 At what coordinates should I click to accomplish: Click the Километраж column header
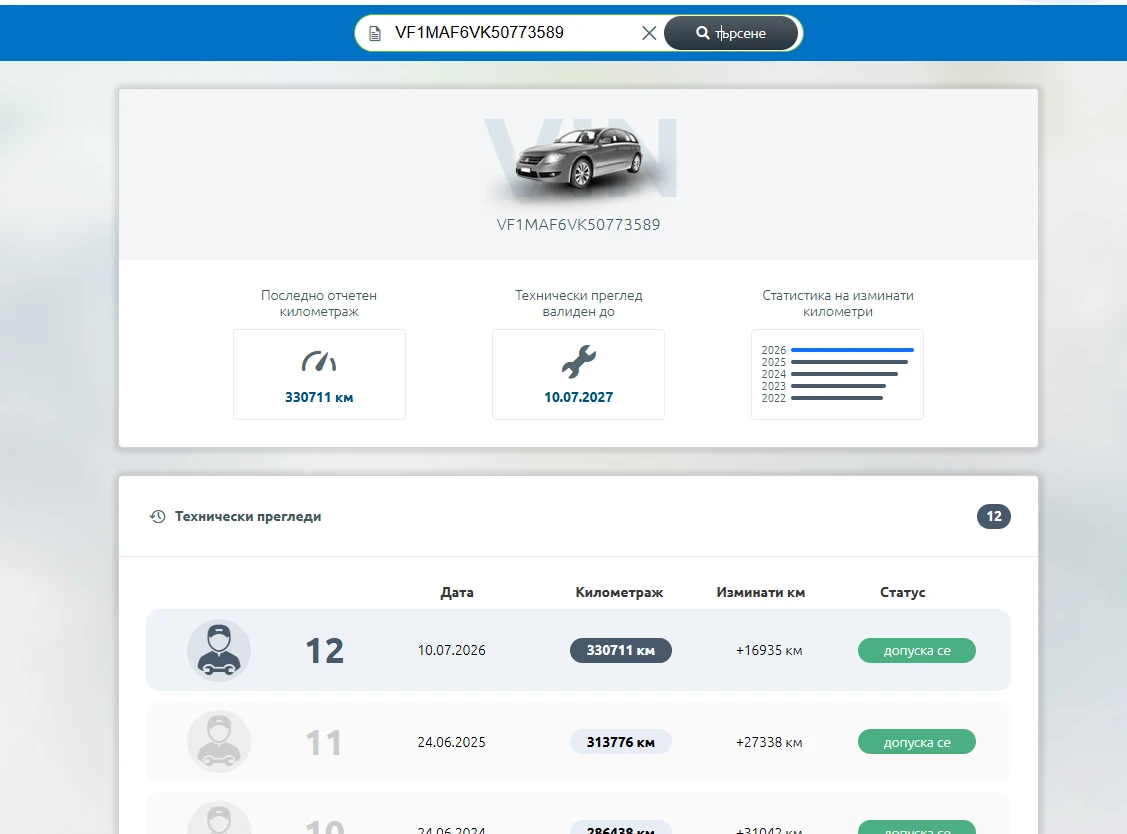pos(619,592)
